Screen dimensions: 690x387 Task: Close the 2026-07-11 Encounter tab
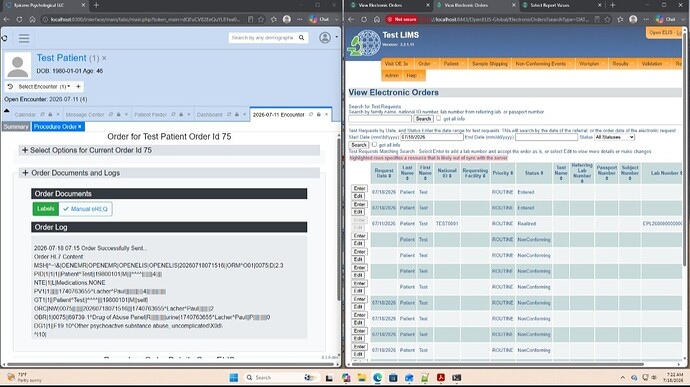tap(327, 114)
